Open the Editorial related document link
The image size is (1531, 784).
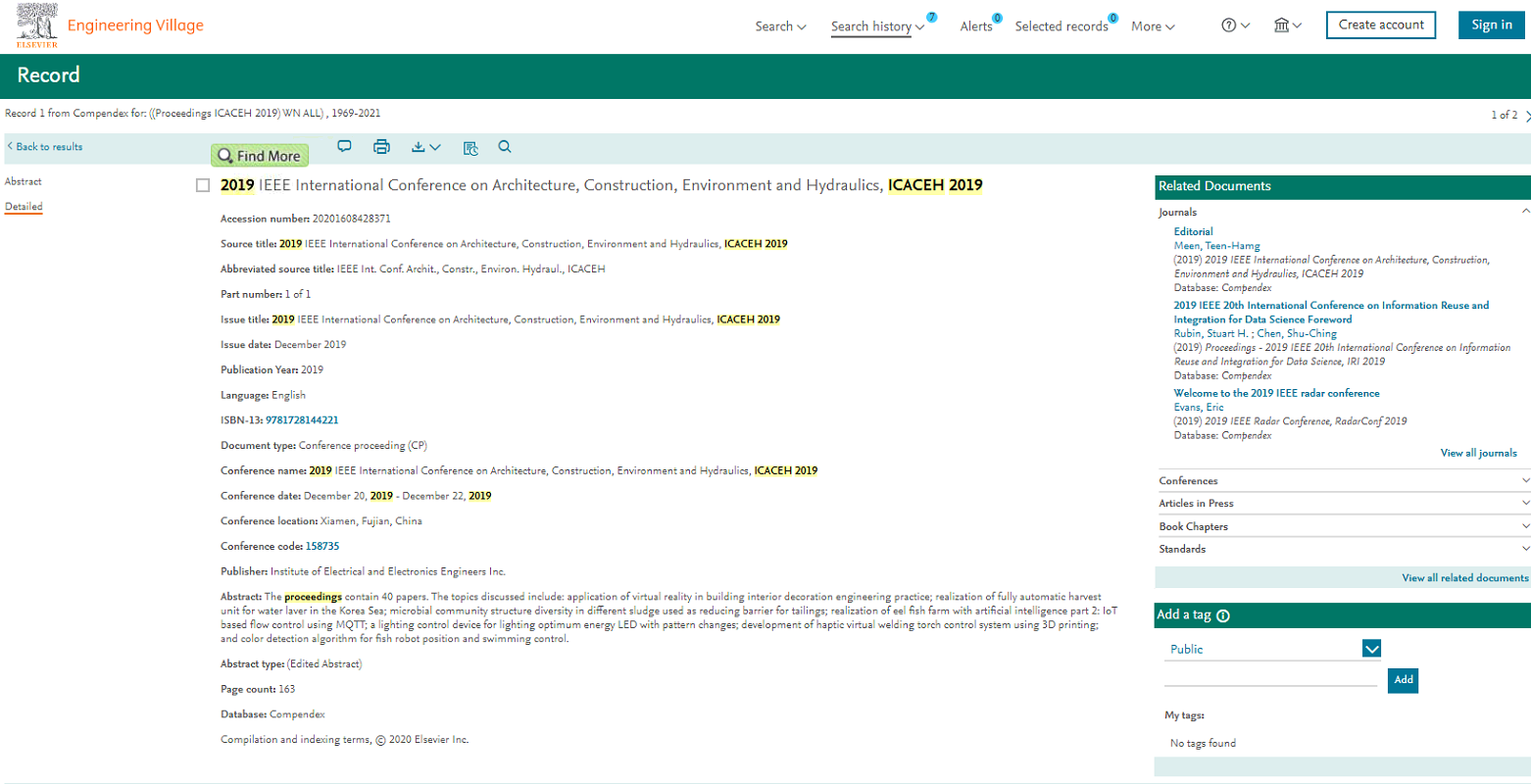click(1193, 232)
